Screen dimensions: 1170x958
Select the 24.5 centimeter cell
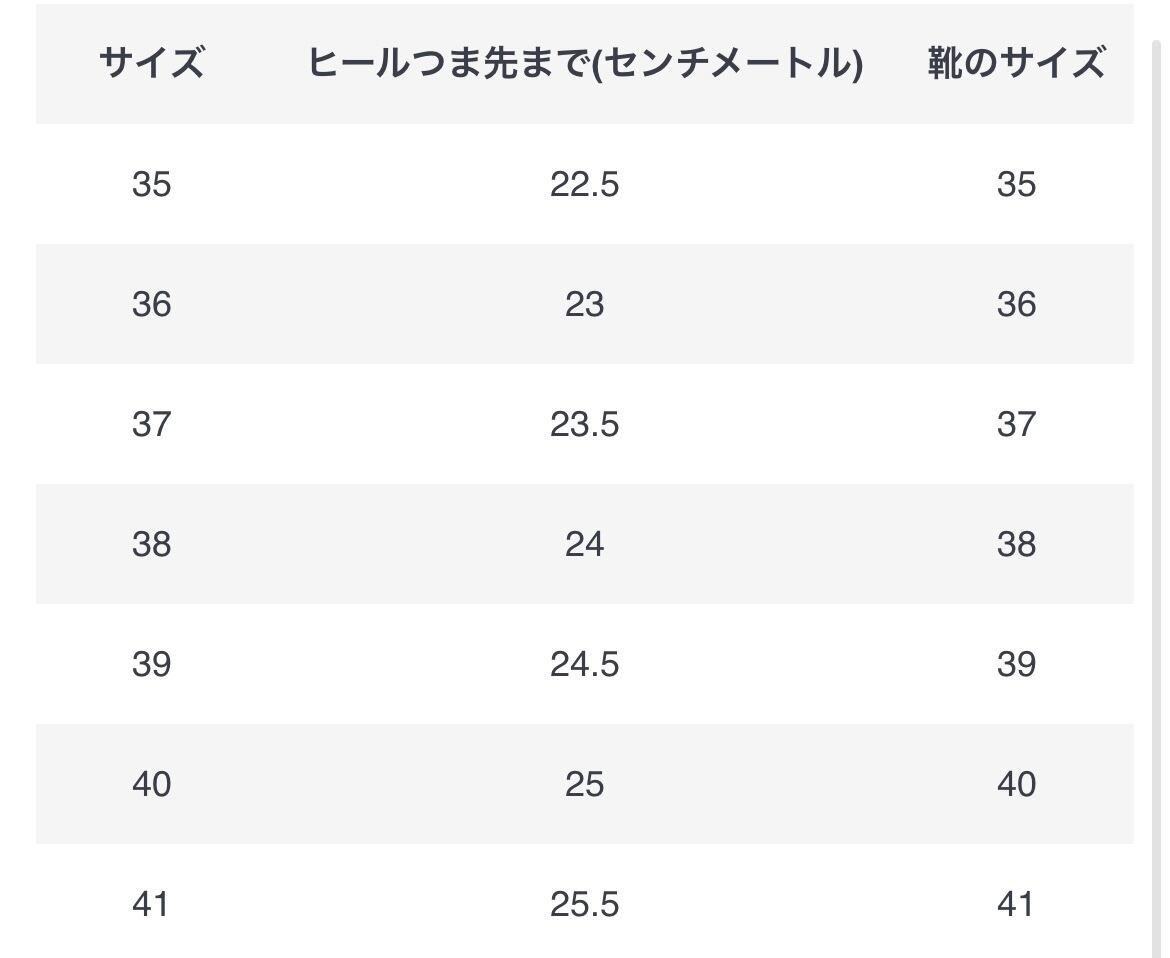point(585,664)
